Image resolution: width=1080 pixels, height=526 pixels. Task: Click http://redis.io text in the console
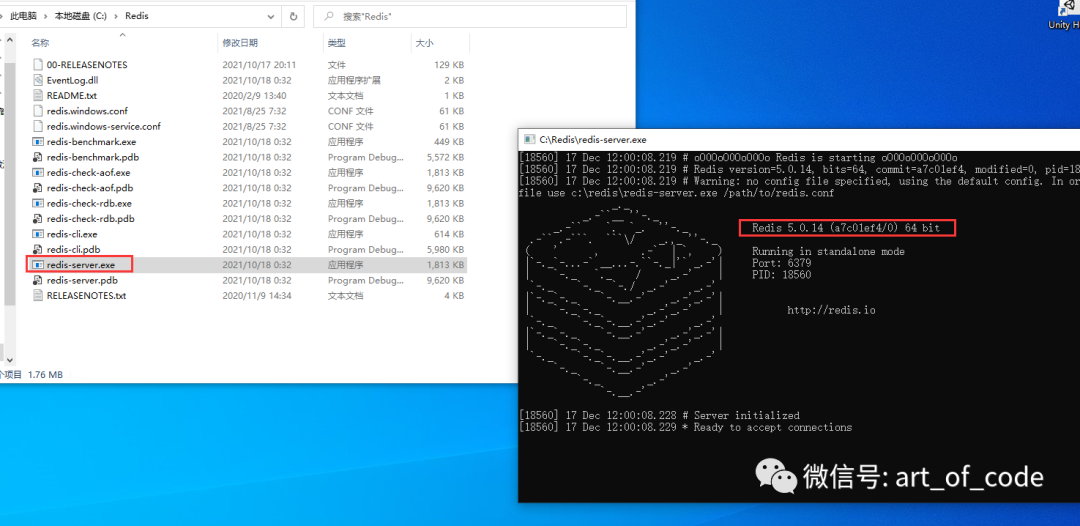(x=831, y=311)
